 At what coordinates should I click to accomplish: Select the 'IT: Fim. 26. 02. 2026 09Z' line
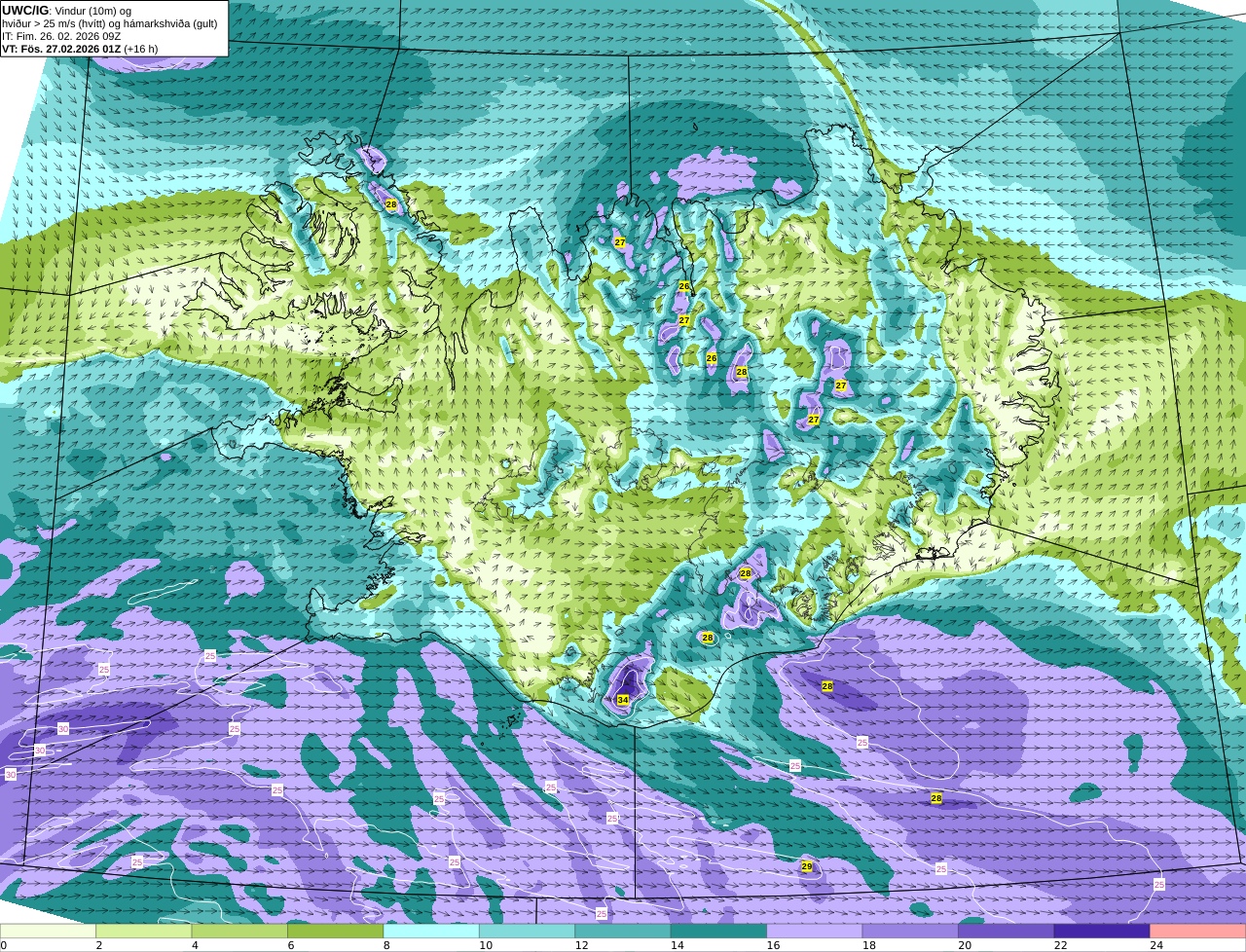tap(61, 36)
